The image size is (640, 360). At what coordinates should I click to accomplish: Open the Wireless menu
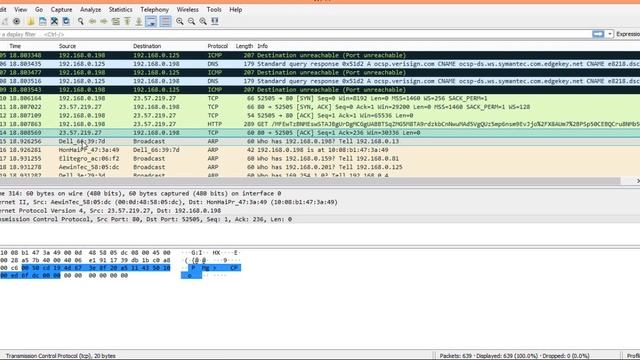187,9
